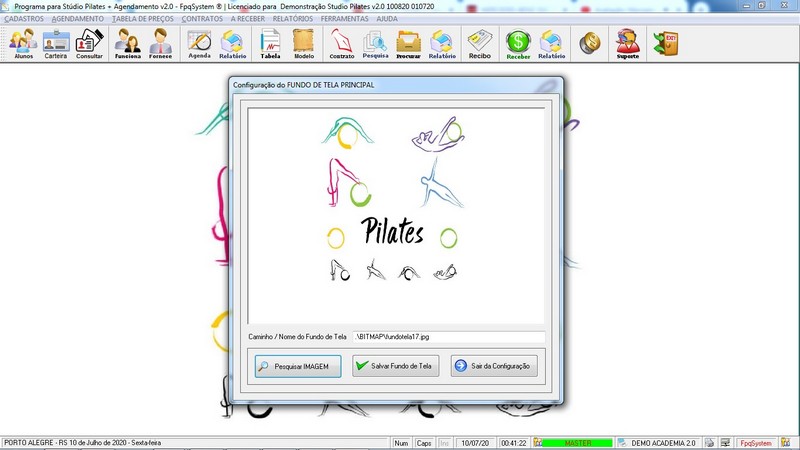Open the Suporte support icon
The height and width of the screenshot is (450, 800).
click(x=628, y=44)
